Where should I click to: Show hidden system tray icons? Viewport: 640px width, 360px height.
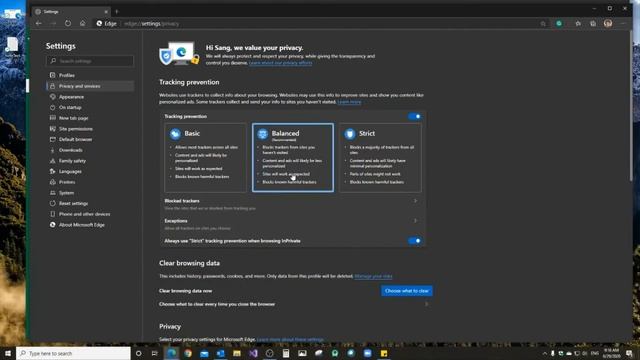pos(544,353)
